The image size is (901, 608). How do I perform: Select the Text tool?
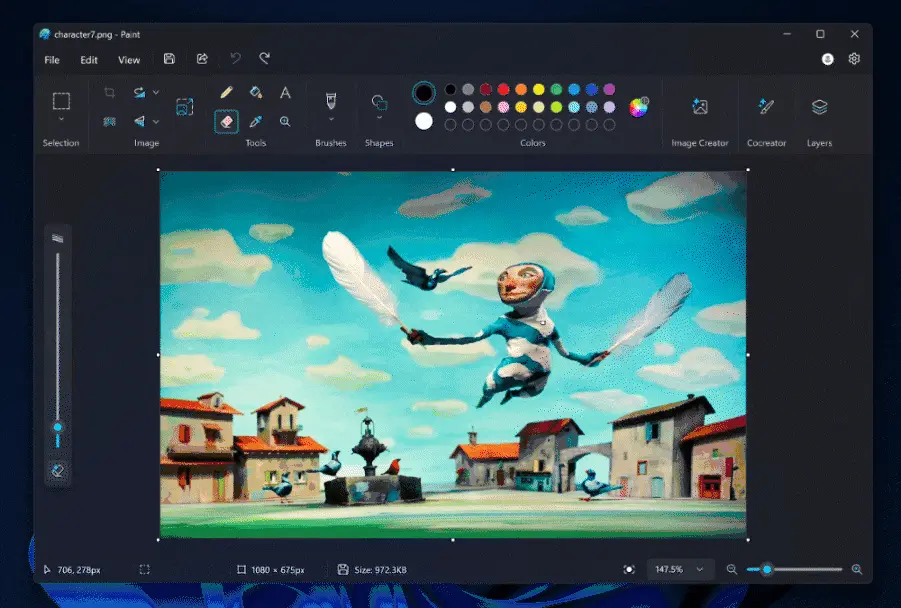coord(285,92)
